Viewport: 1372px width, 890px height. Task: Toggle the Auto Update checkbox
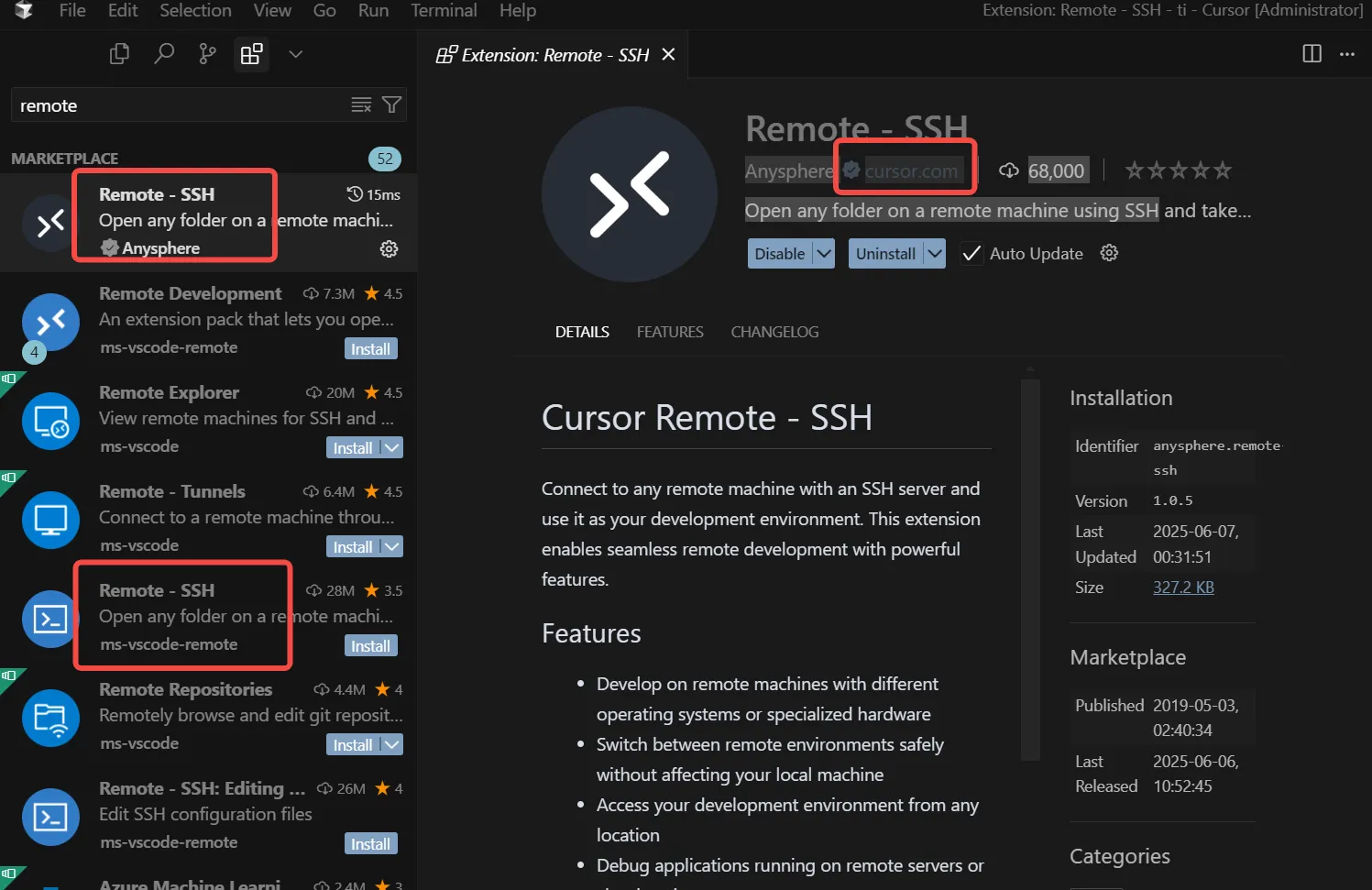(971, 254)
